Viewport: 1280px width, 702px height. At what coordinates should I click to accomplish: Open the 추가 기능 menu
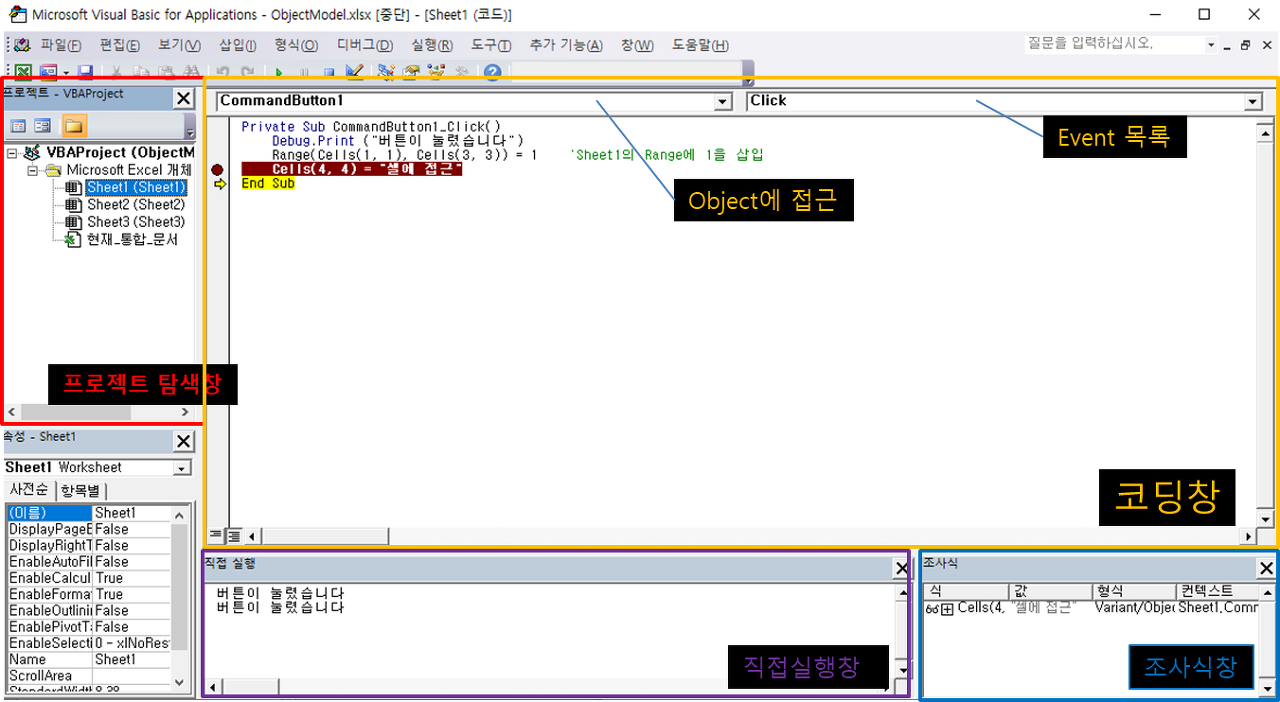[566, 45]
